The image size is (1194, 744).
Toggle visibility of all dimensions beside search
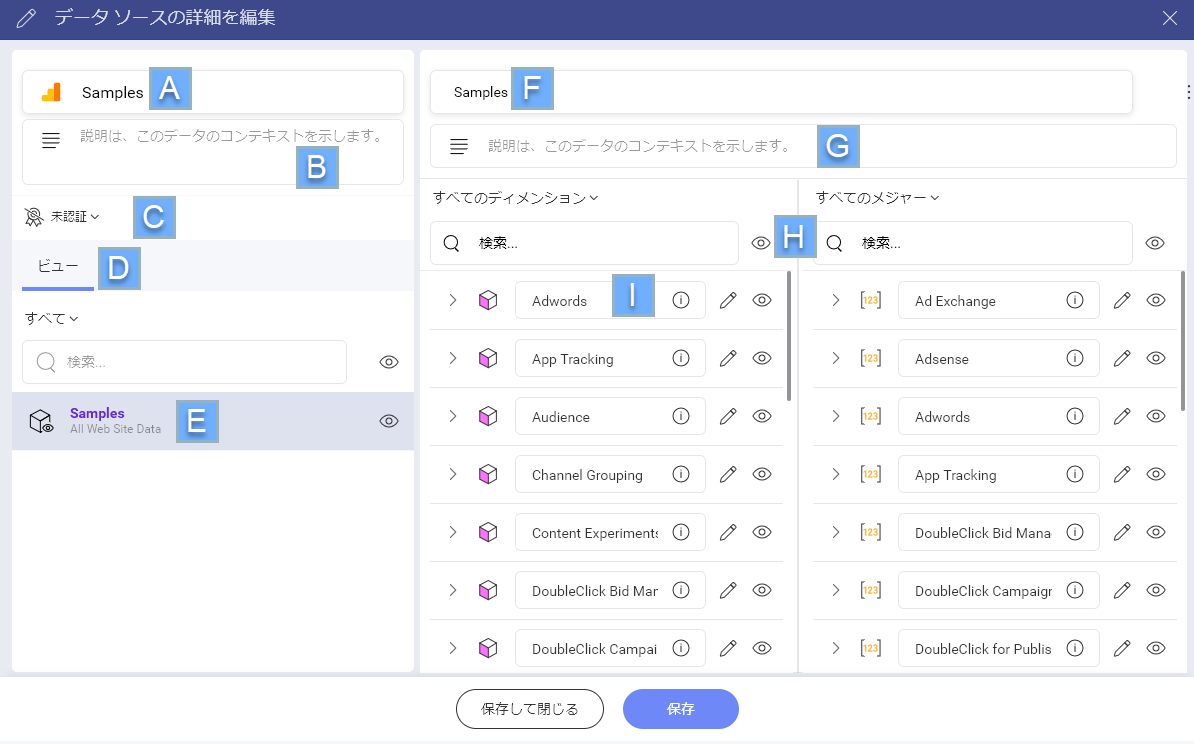click(x=761, y=243)
